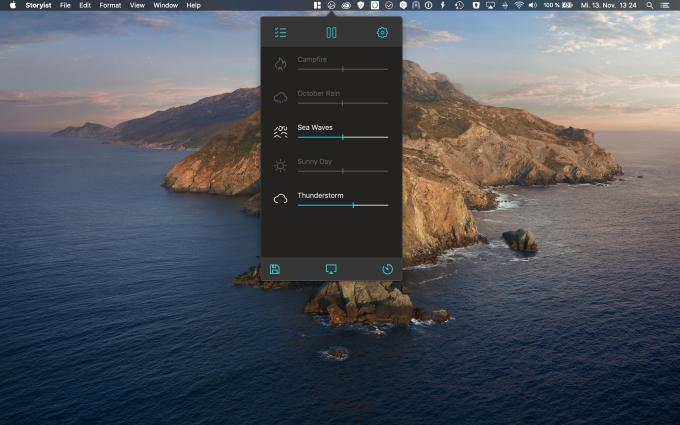Open the AirPlay display menu bar icon
The image size is (680, 425).
(x=490, y=5)
